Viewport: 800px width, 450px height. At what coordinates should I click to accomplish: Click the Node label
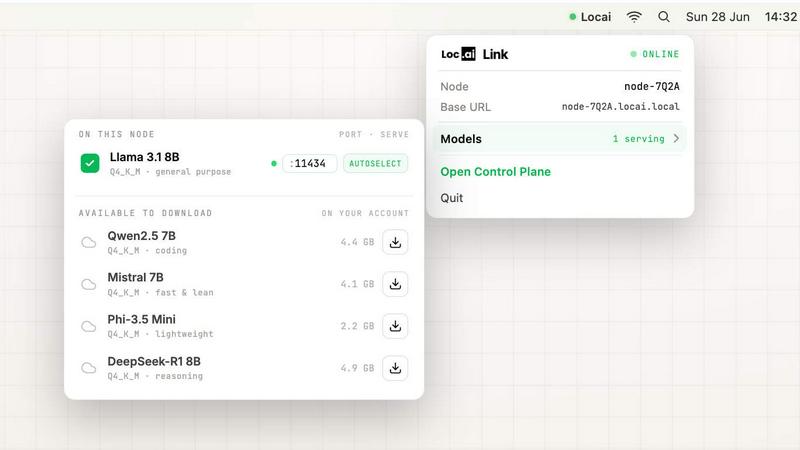pos(454,87)
